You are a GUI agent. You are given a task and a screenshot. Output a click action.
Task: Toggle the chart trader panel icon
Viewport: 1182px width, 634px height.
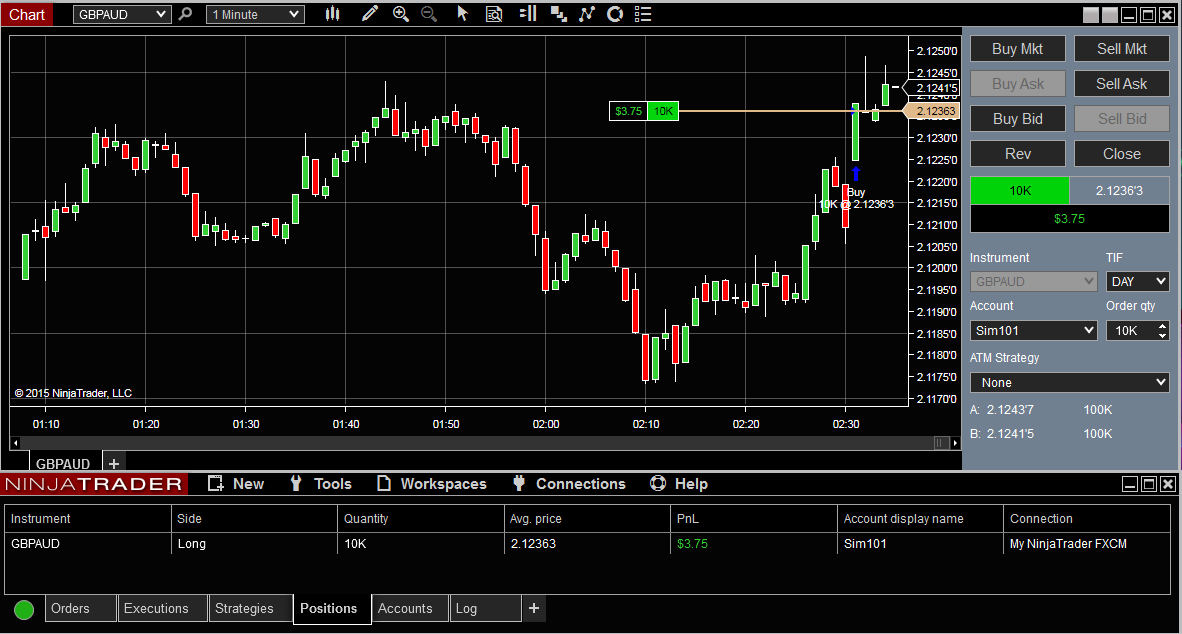528,14
